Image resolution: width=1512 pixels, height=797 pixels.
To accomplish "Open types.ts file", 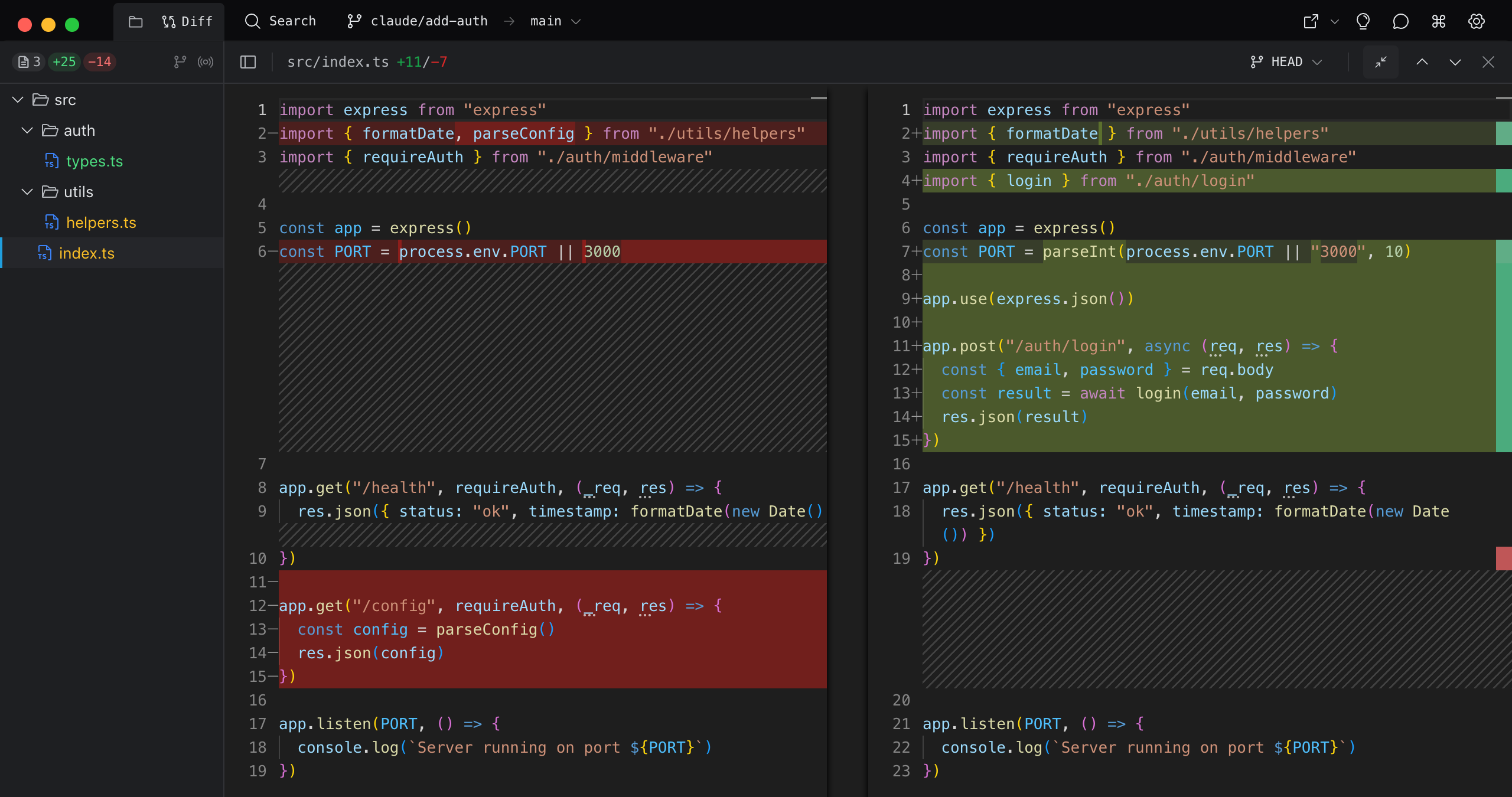I will pyautogui.click(x=94, y=161).
